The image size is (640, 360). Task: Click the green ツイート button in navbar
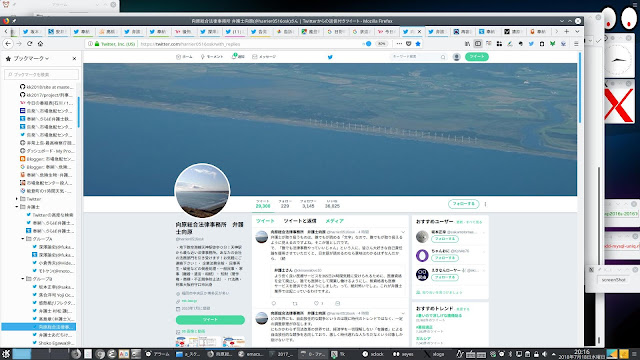(x=476, y=57)
